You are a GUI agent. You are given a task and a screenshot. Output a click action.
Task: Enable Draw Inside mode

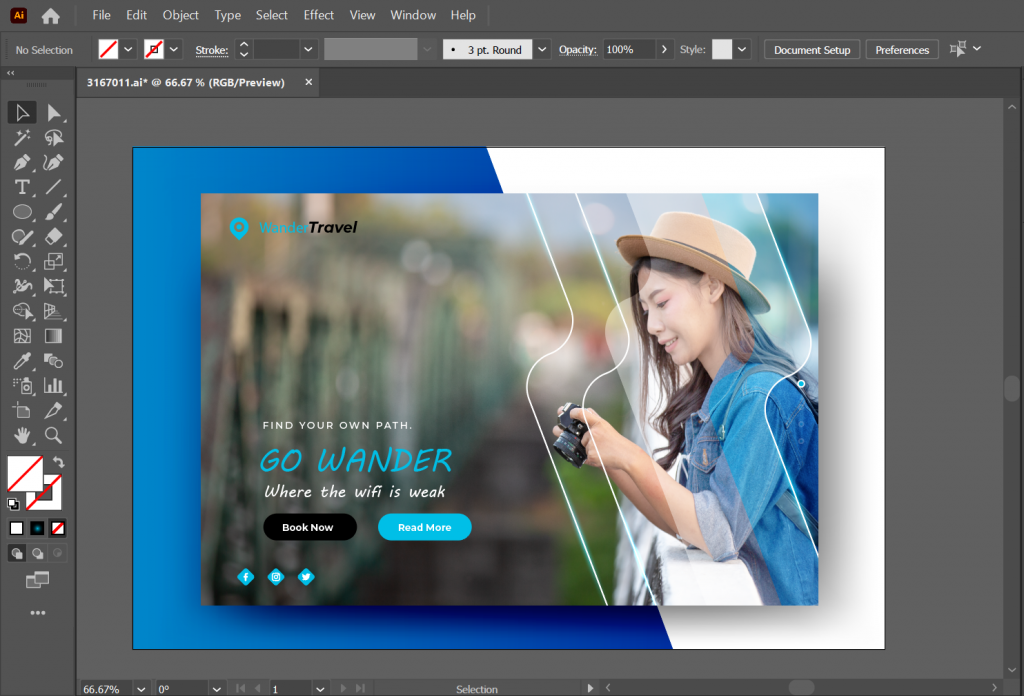pos(57,554)
